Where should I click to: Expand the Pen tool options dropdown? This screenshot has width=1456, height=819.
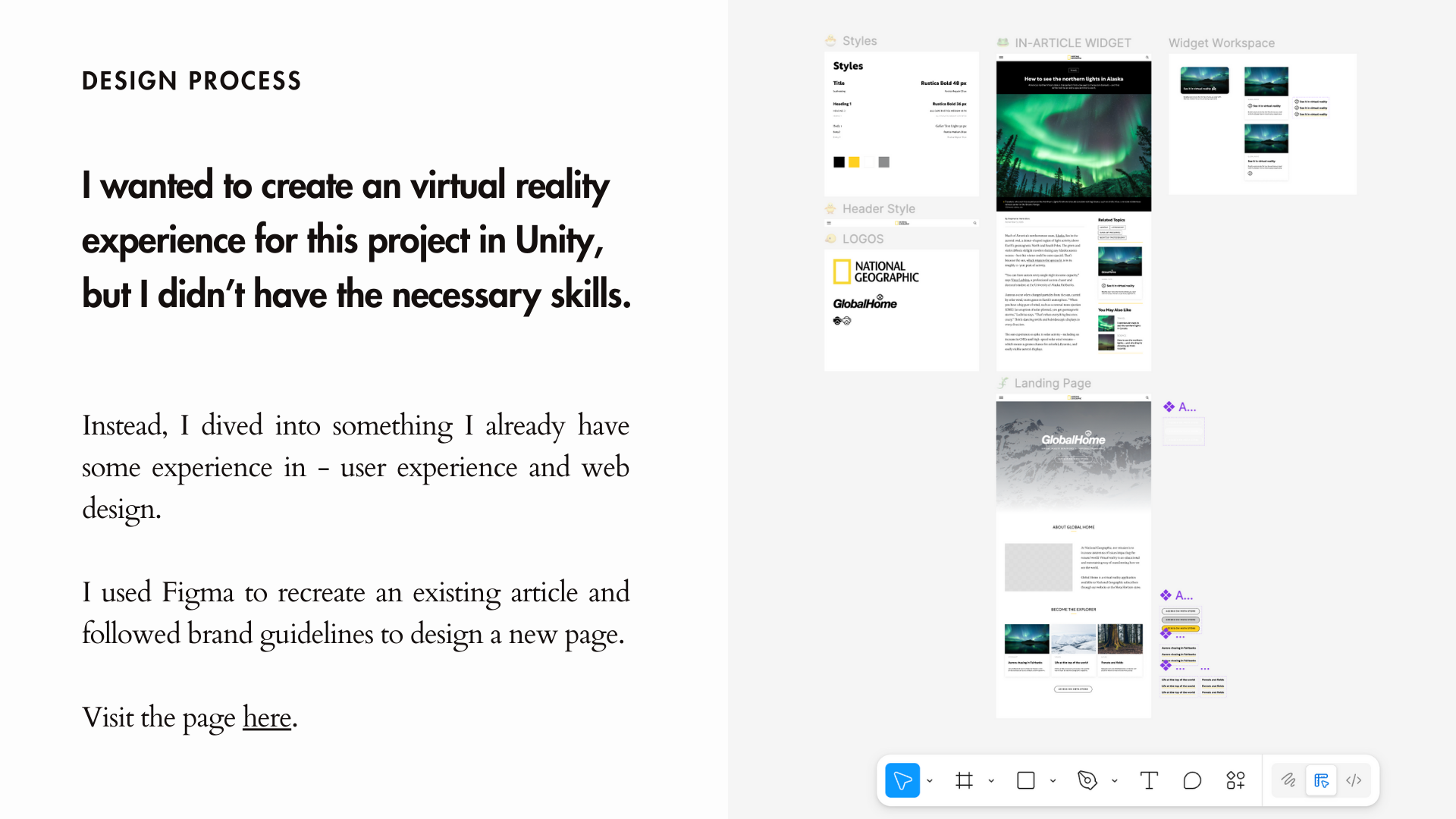tap(1115, 781)
